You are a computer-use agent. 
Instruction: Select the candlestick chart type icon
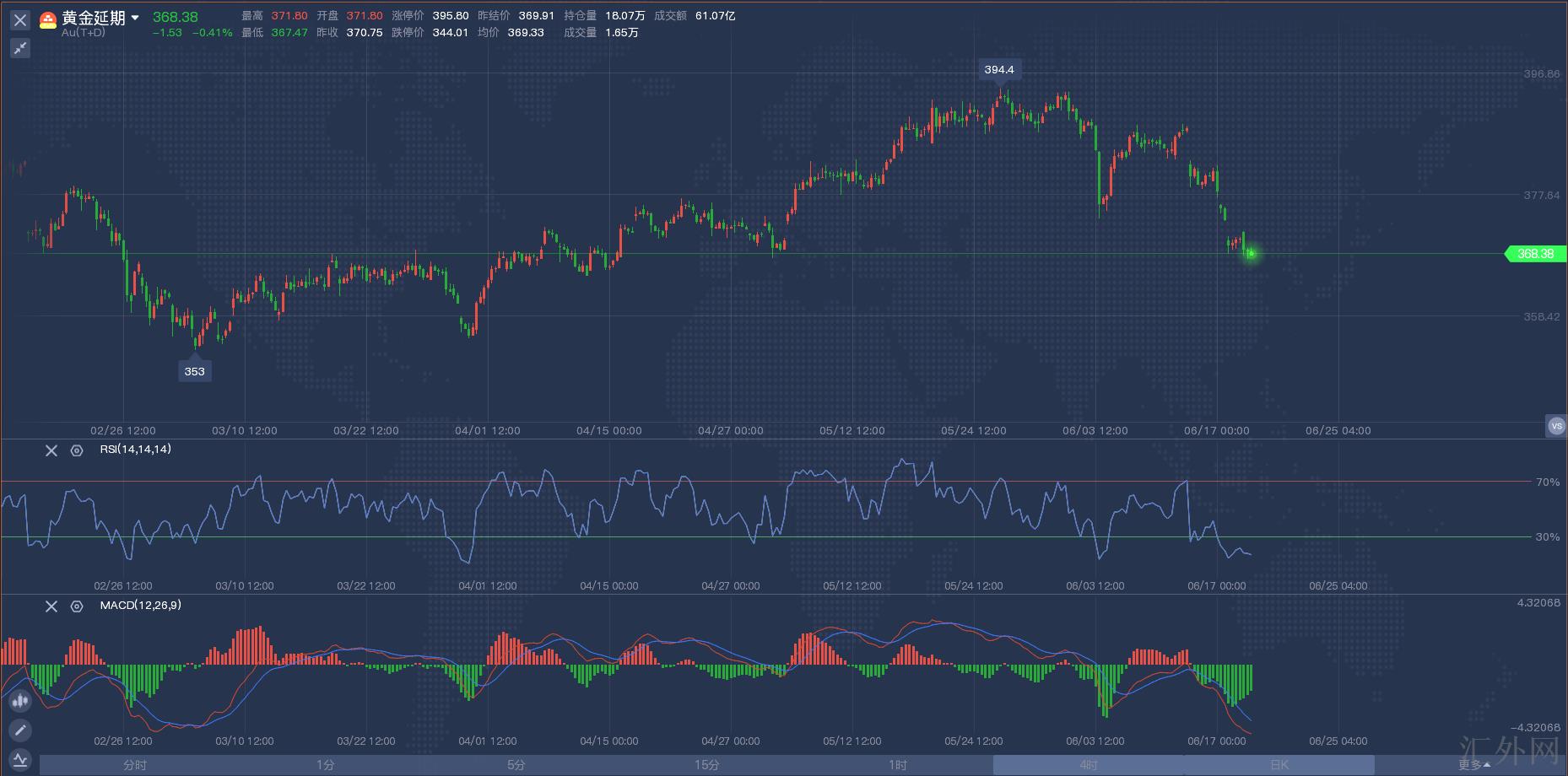pyautogui.click(x=20, y=700)
